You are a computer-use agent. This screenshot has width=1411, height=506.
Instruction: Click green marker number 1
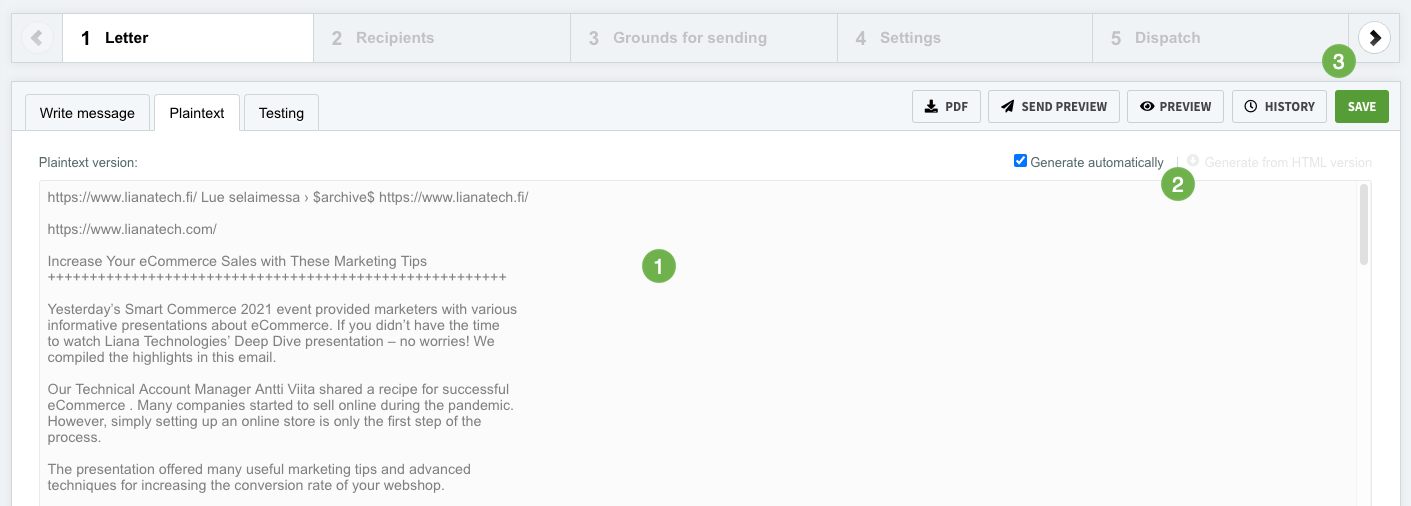pyautogui.click(x=659, y=266)
